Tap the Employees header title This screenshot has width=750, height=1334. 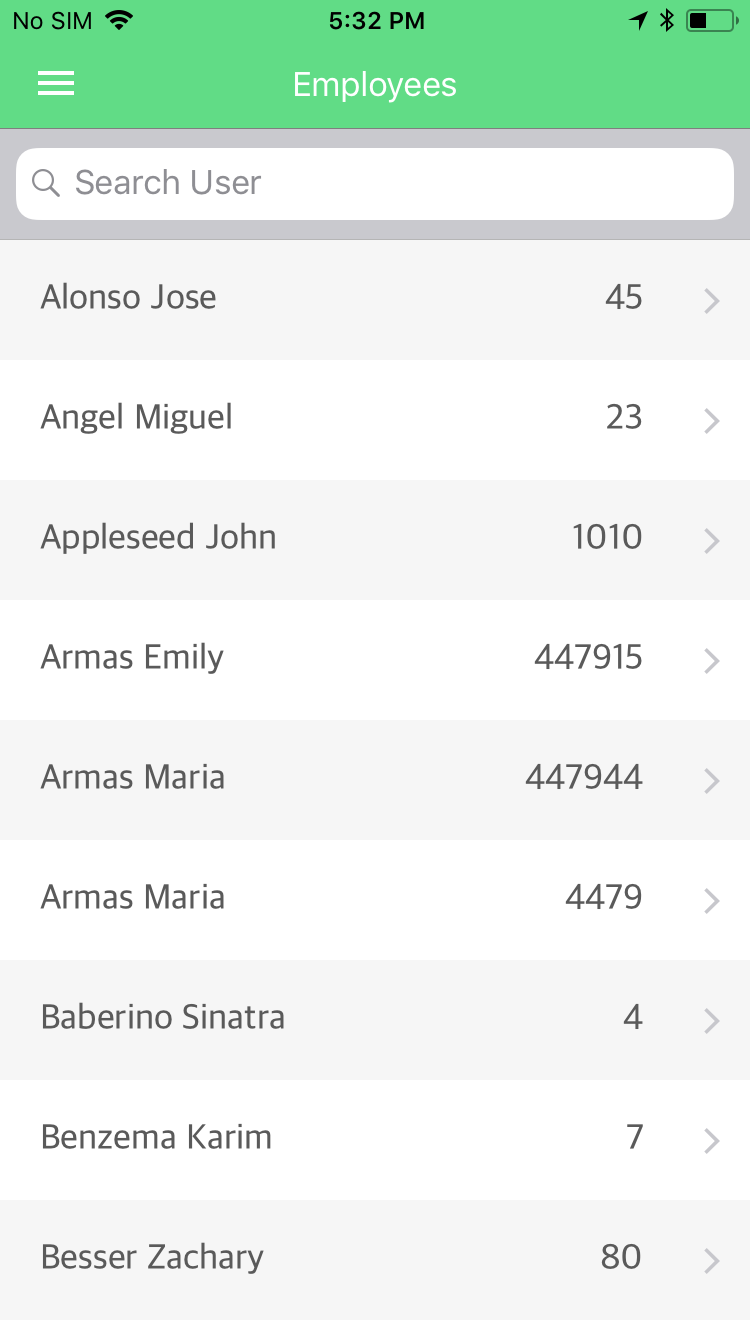click(x=375, y=85)
